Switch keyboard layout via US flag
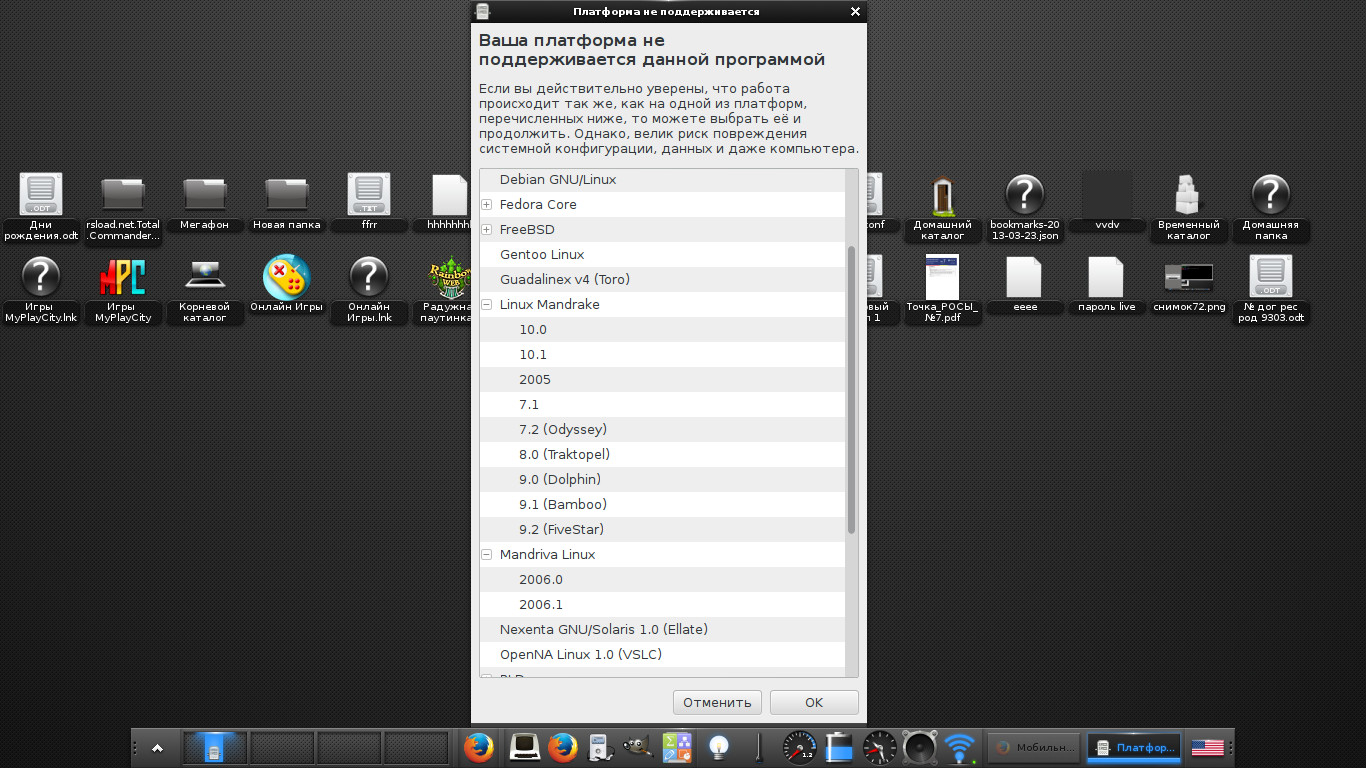The image size is (1366, 768). [x=1208, y=747]
